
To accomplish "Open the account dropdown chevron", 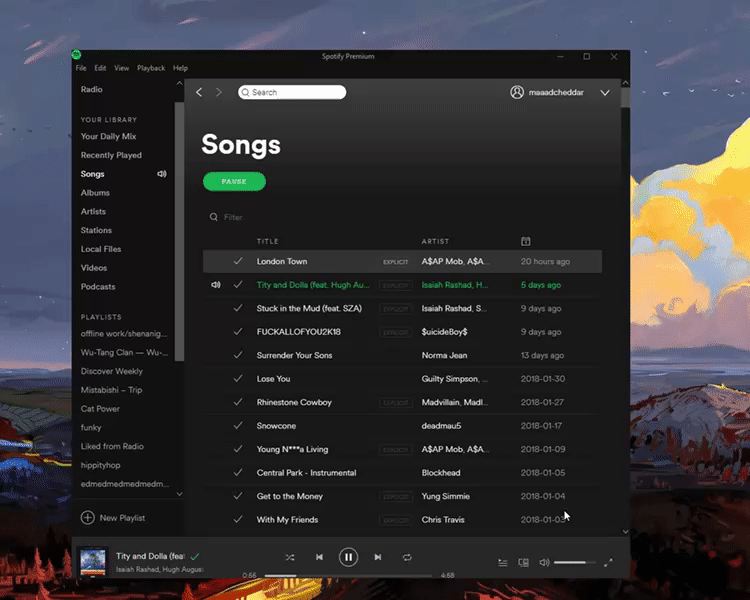I will [x=605, y=92].
